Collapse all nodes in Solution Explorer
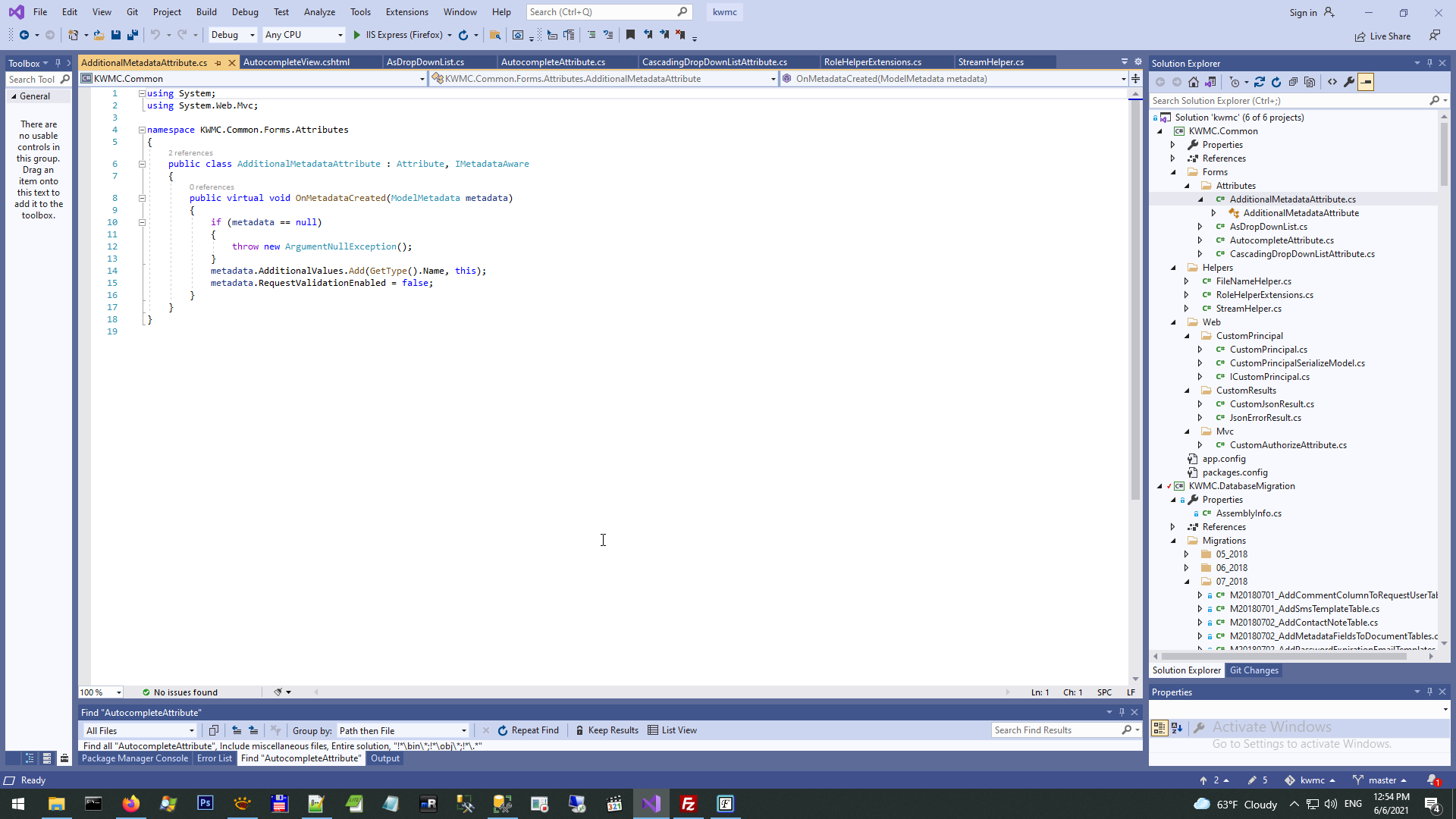 (1293, 82)
